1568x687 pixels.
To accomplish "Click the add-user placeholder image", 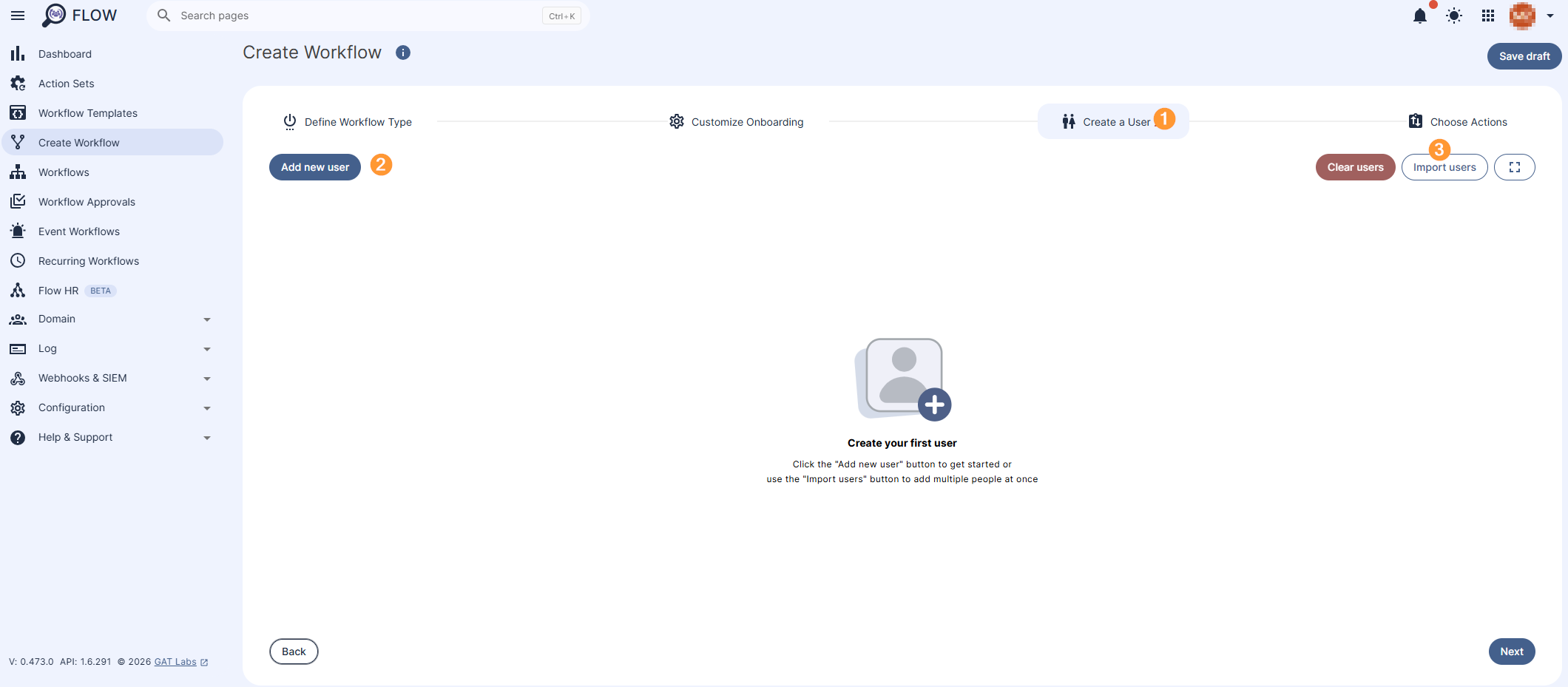I will coord(902,379).
